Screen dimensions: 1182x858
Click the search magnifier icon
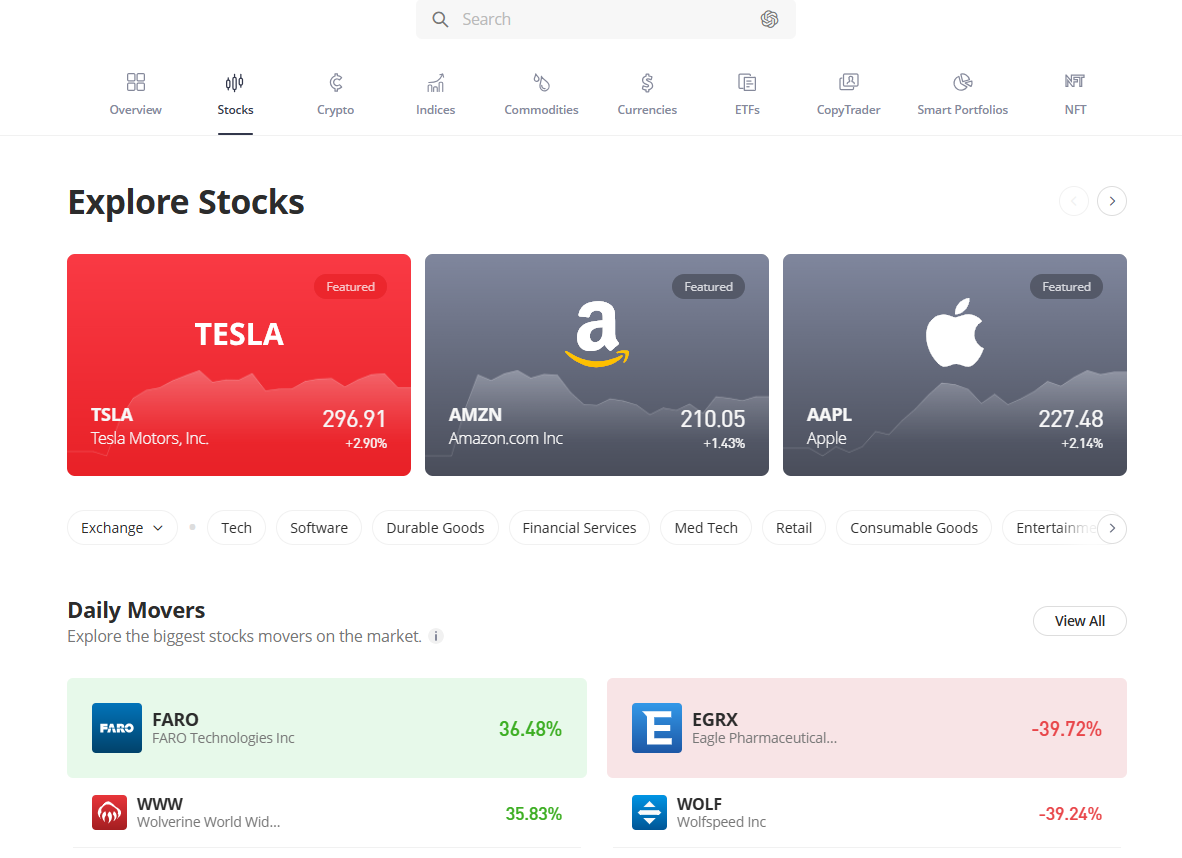coord(440,19)
